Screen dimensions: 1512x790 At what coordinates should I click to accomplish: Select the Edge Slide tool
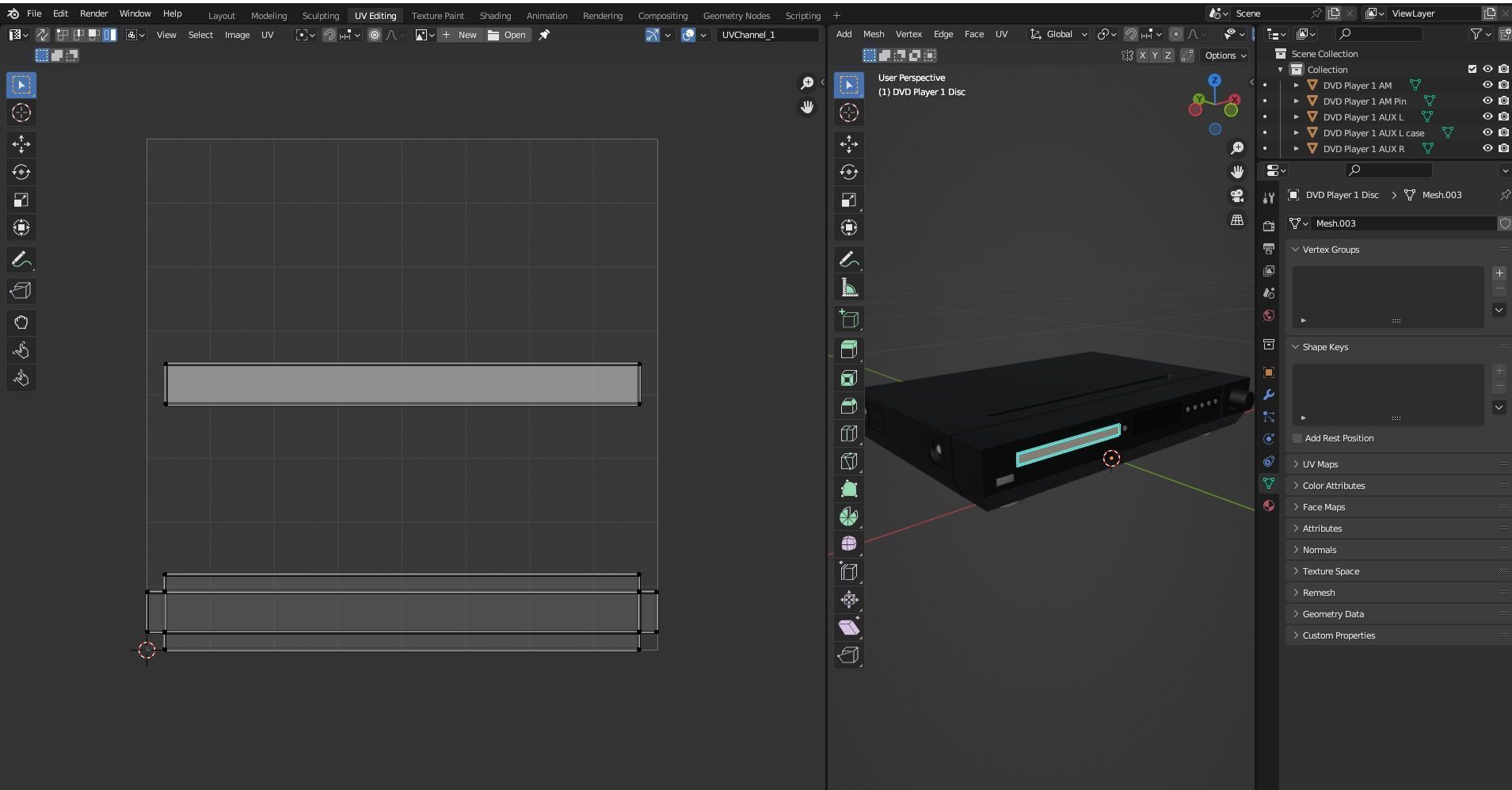tap(849, 572)
